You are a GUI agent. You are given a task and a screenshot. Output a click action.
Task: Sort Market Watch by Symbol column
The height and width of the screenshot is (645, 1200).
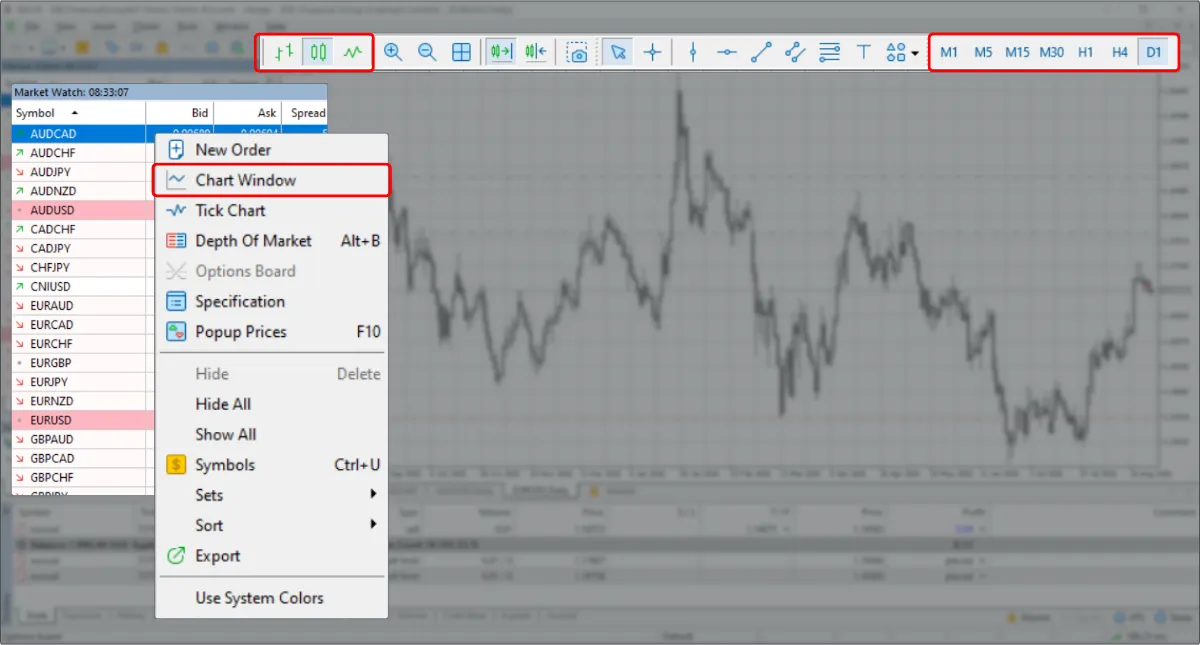[78, 113]
